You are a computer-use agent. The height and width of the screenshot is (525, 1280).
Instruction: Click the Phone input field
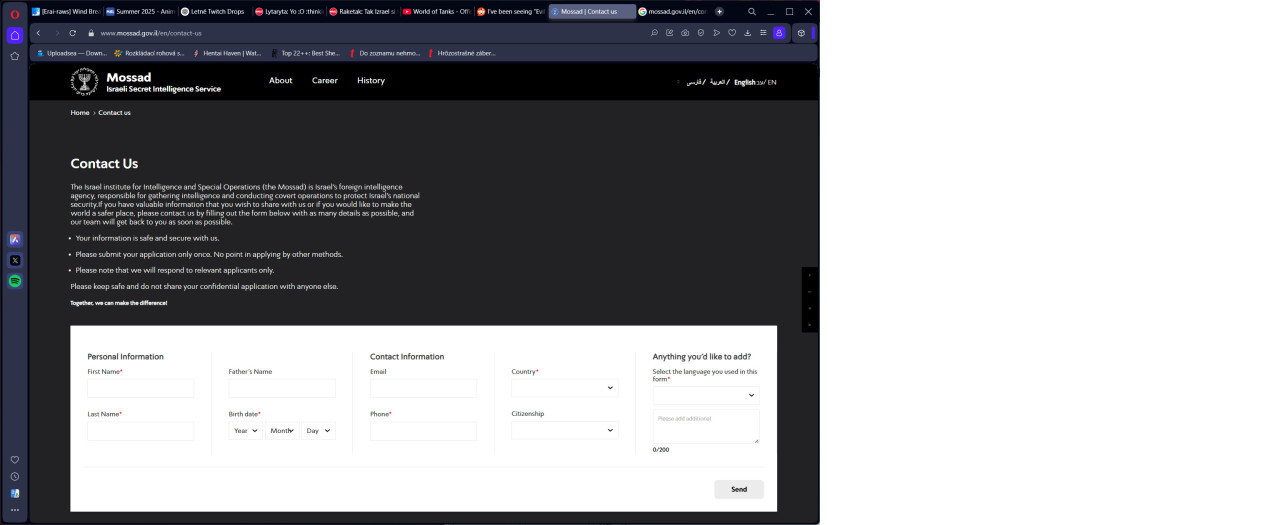click(423, 431)
